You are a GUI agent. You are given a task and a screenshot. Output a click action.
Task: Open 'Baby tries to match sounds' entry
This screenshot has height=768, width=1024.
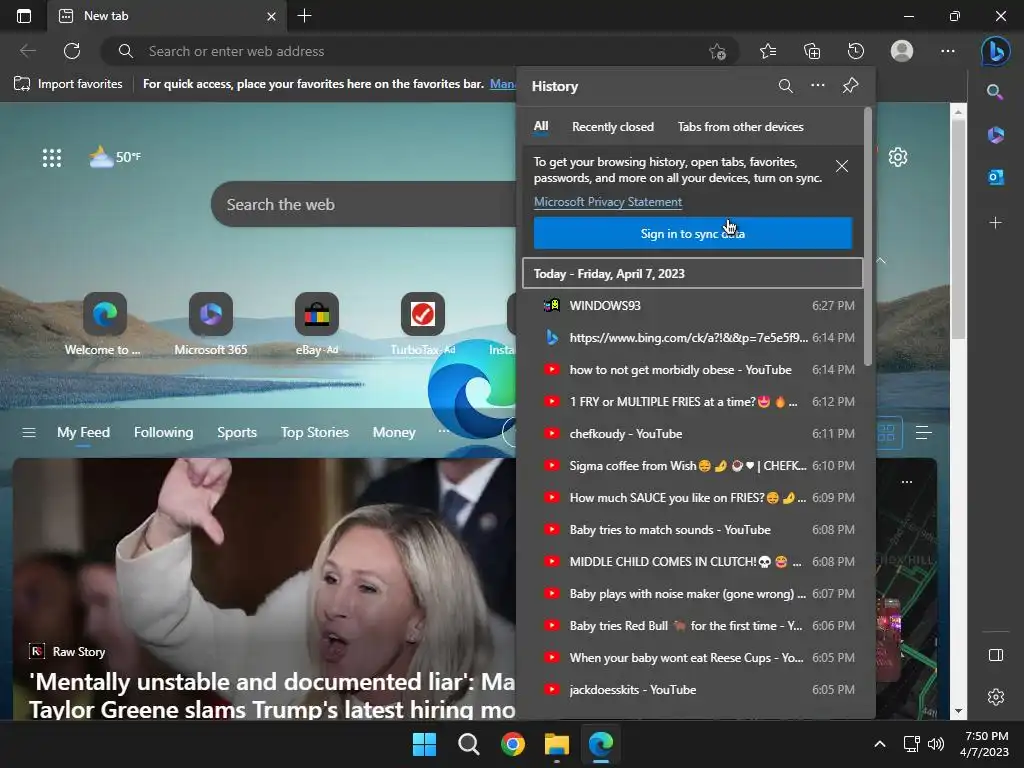pos(692,529)
